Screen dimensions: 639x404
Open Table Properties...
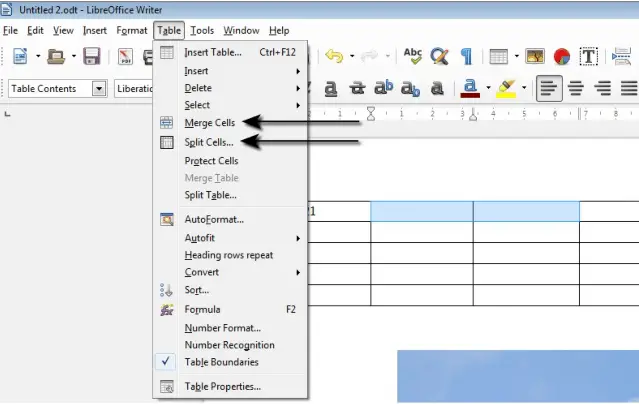[230, 386]
